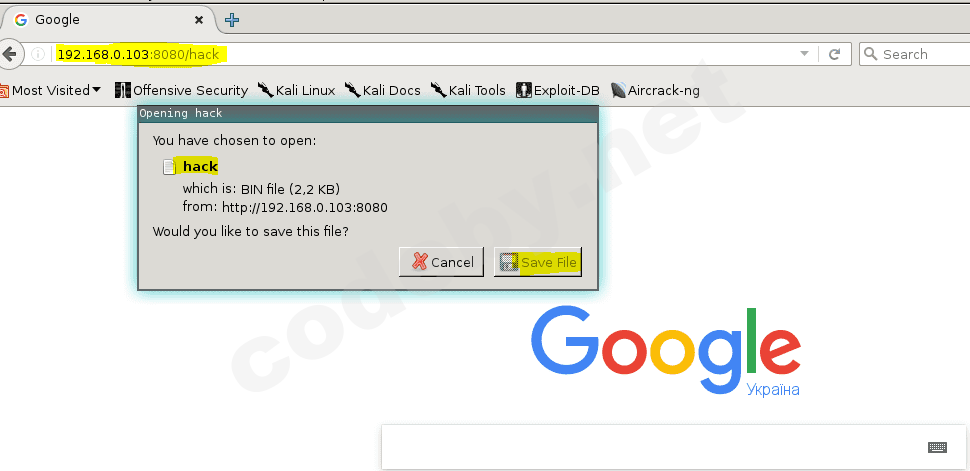Expand the address bar history dropdown arrow
The width and height of the screenshot is (970, 471).
(x=804, y=54)
